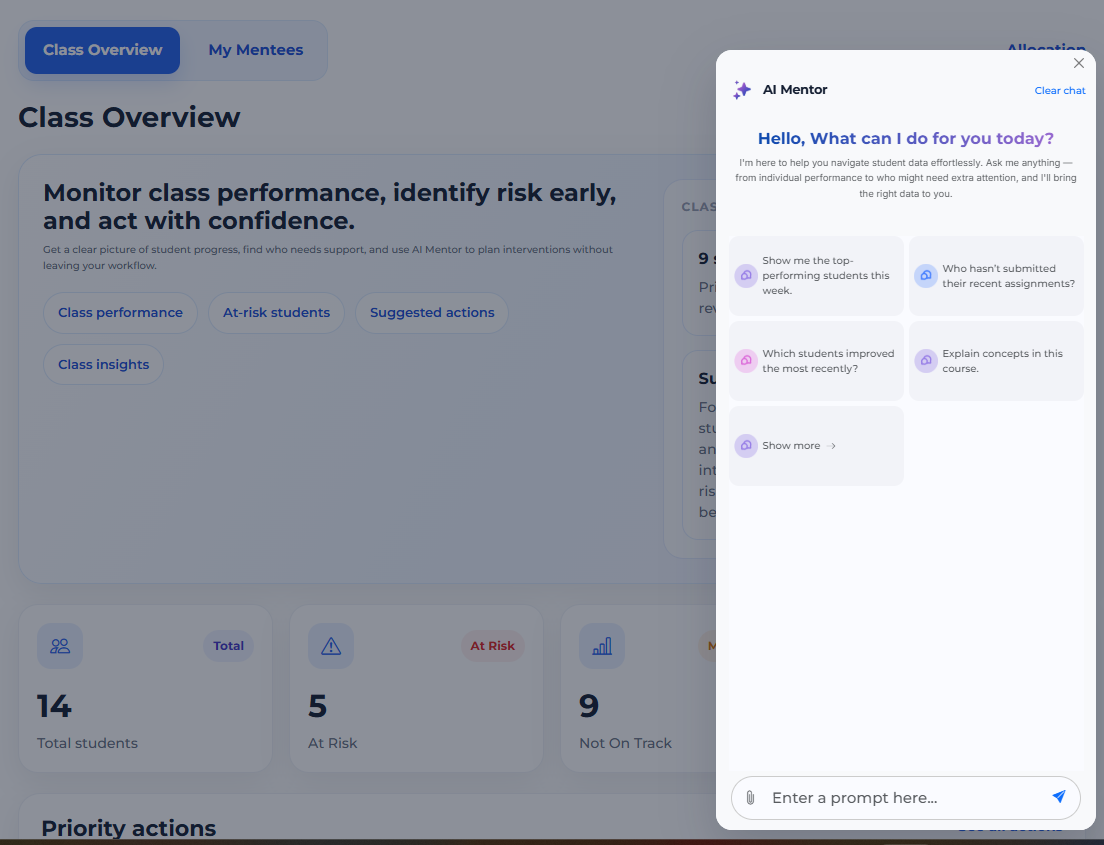The image size is (1104, 845).
Task: Click the Class Overview page heading
Action: [x=129, y=117]
